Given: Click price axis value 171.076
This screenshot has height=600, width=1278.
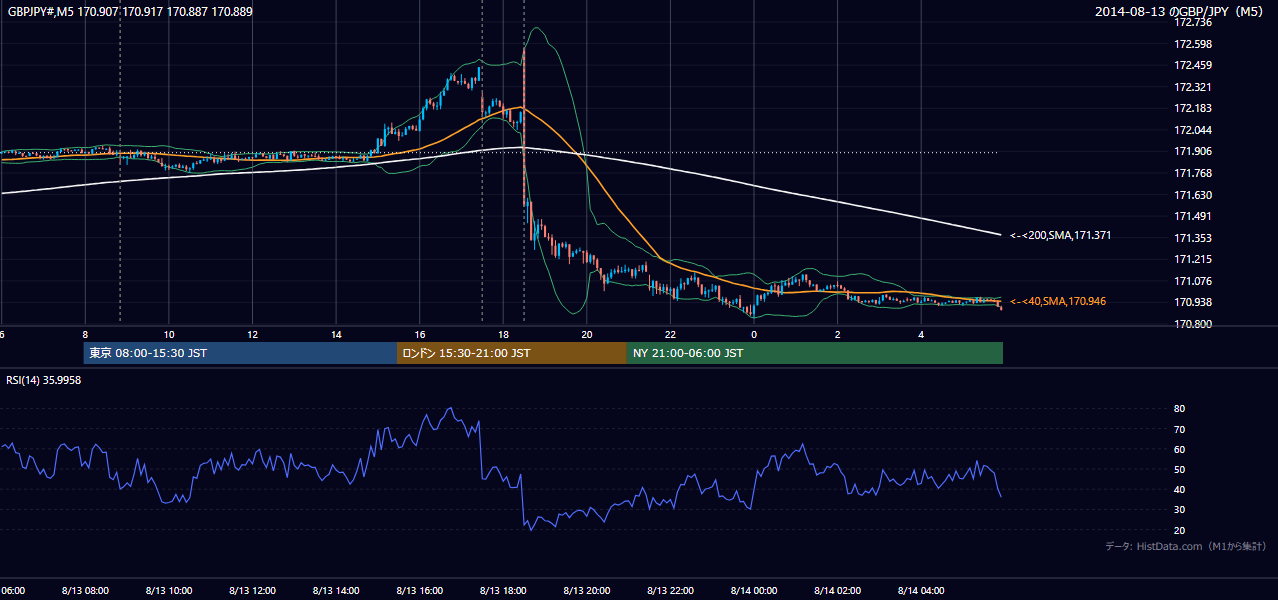Looking at the screenshot, I should pyautogui.click(x=1193, y=281).
